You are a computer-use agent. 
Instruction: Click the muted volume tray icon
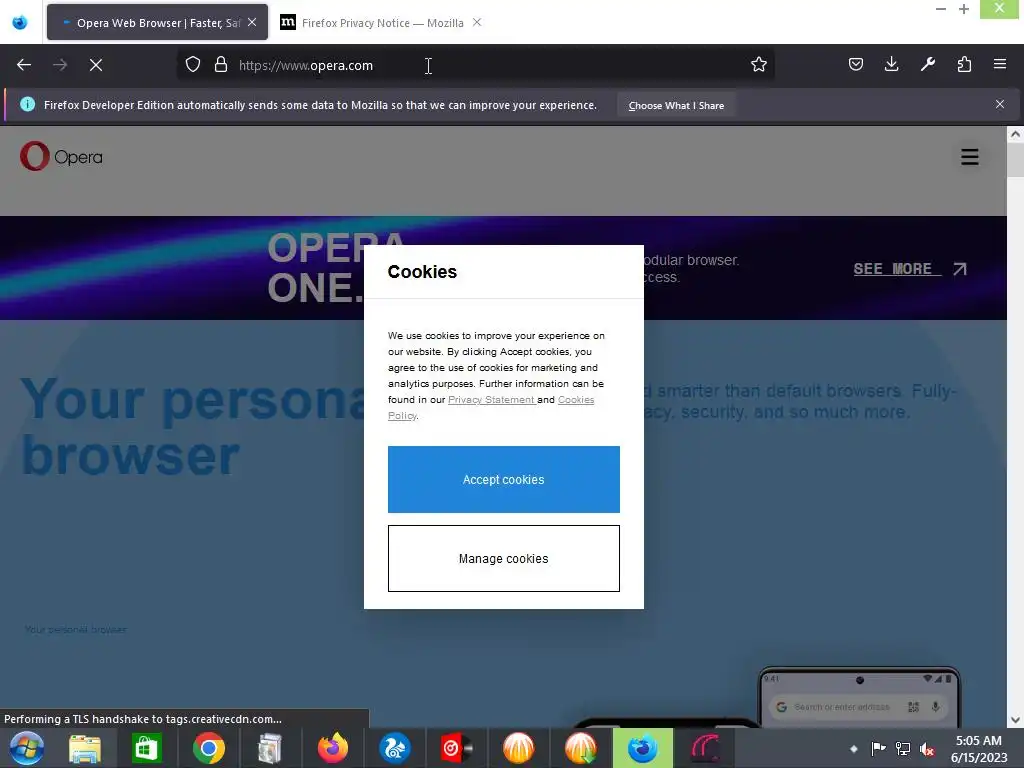927,749
